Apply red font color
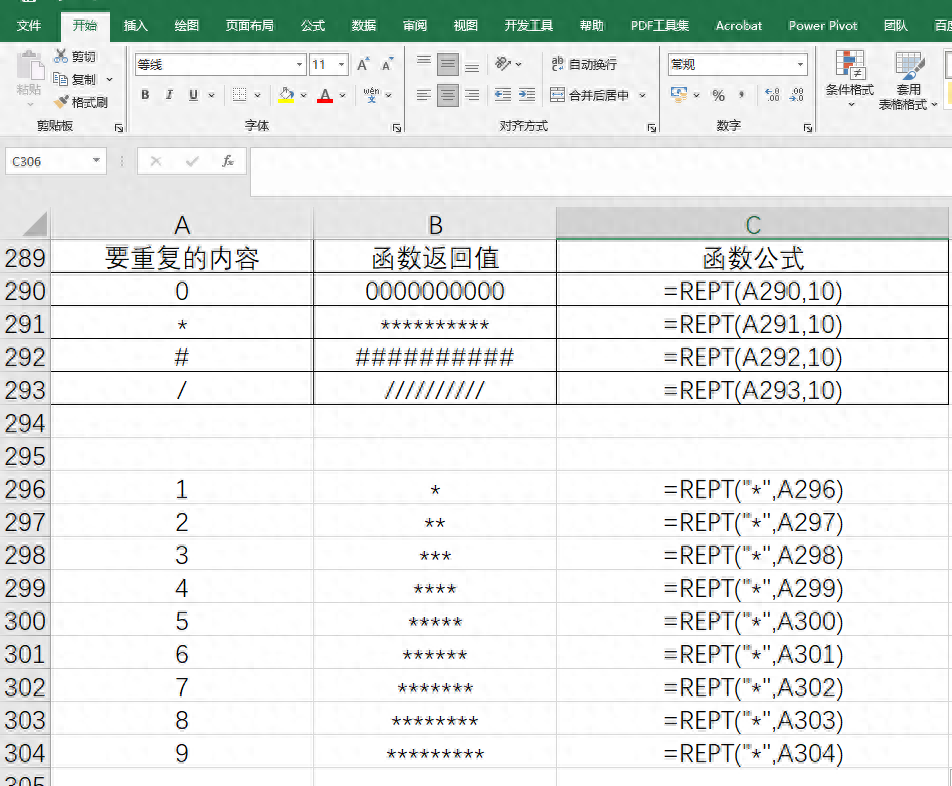The width and height of the screenshot is (952, 786). (x=325, y=95)
